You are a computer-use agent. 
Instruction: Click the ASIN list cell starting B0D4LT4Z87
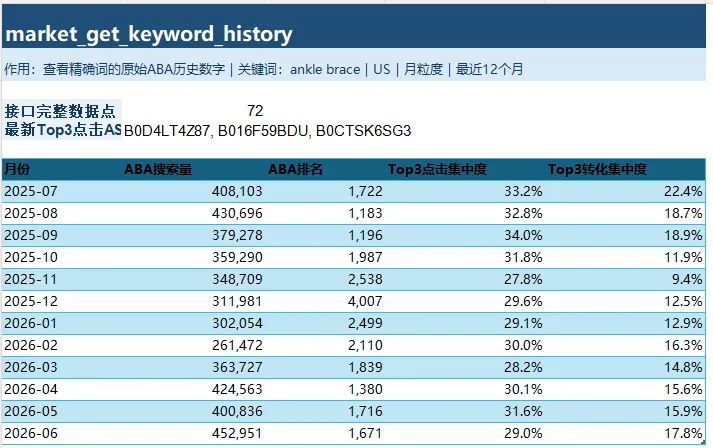pos(267,131)
